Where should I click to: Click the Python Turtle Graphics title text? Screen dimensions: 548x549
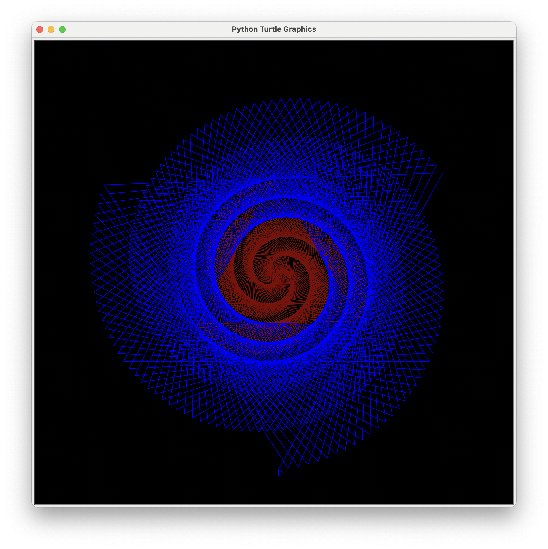(x=274, y=29)
